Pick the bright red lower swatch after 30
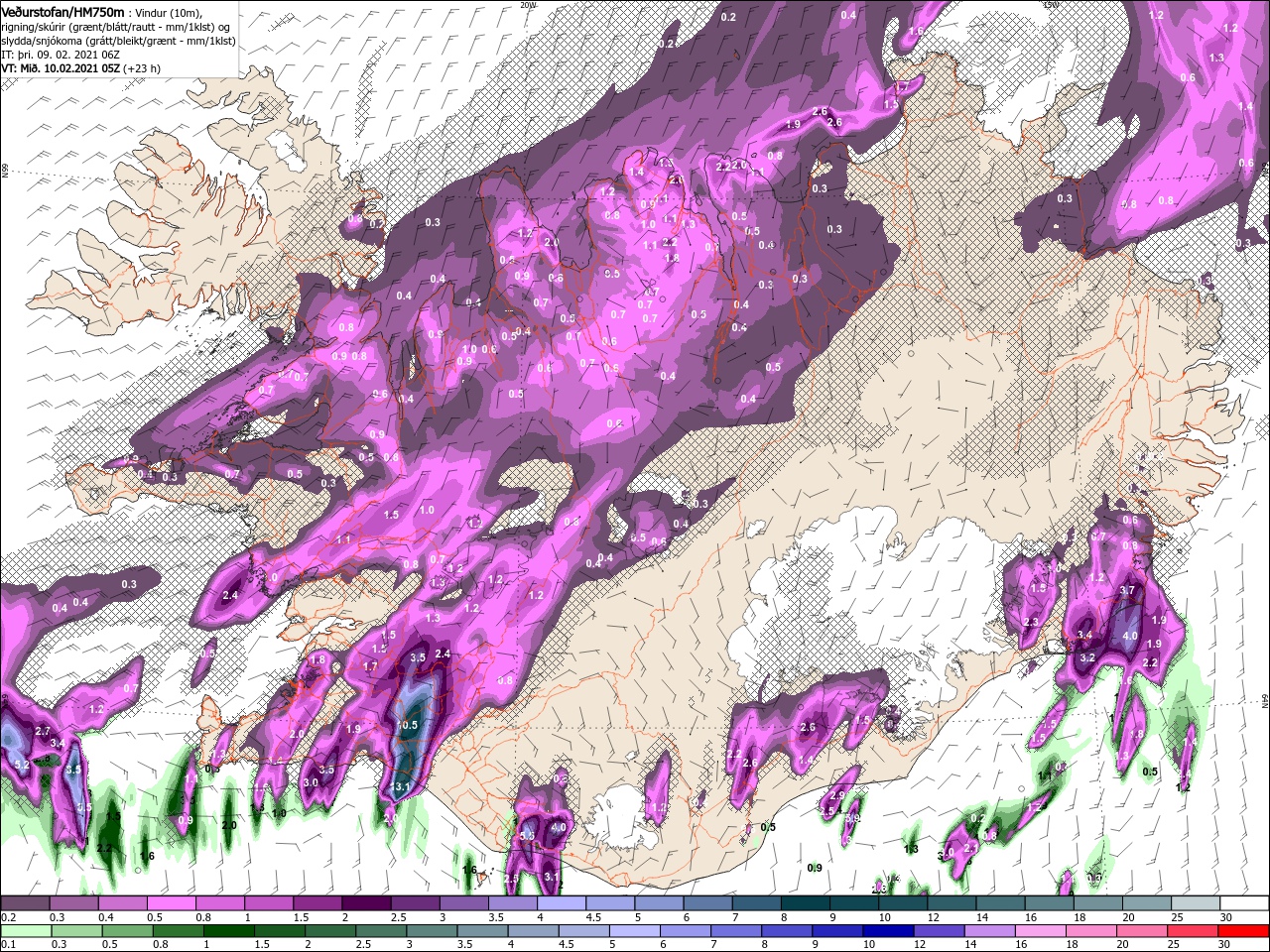The height and width of the screenshot is (952, 1270). (1244, 931)
